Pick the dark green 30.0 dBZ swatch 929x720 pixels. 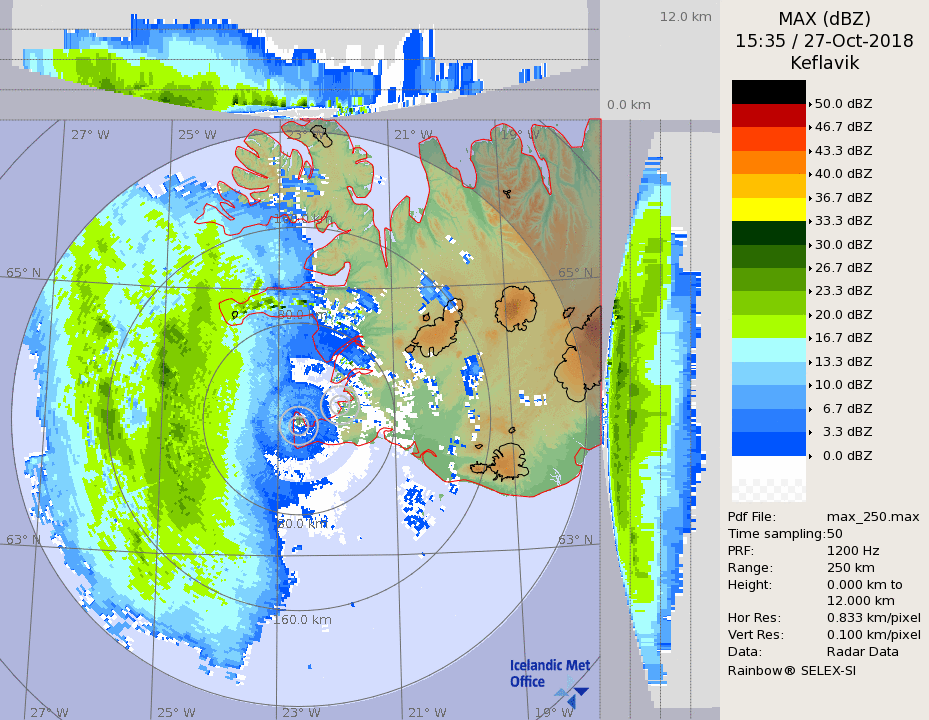(768, 232)
